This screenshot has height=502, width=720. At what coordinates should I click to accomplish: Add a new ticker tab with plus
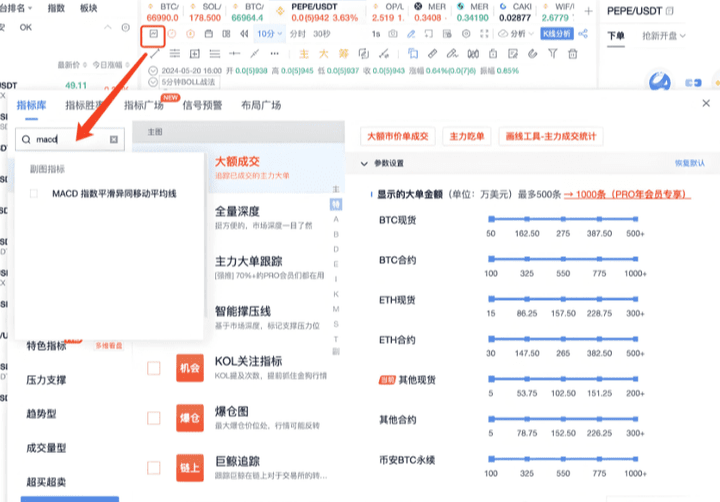click(588, 11)
